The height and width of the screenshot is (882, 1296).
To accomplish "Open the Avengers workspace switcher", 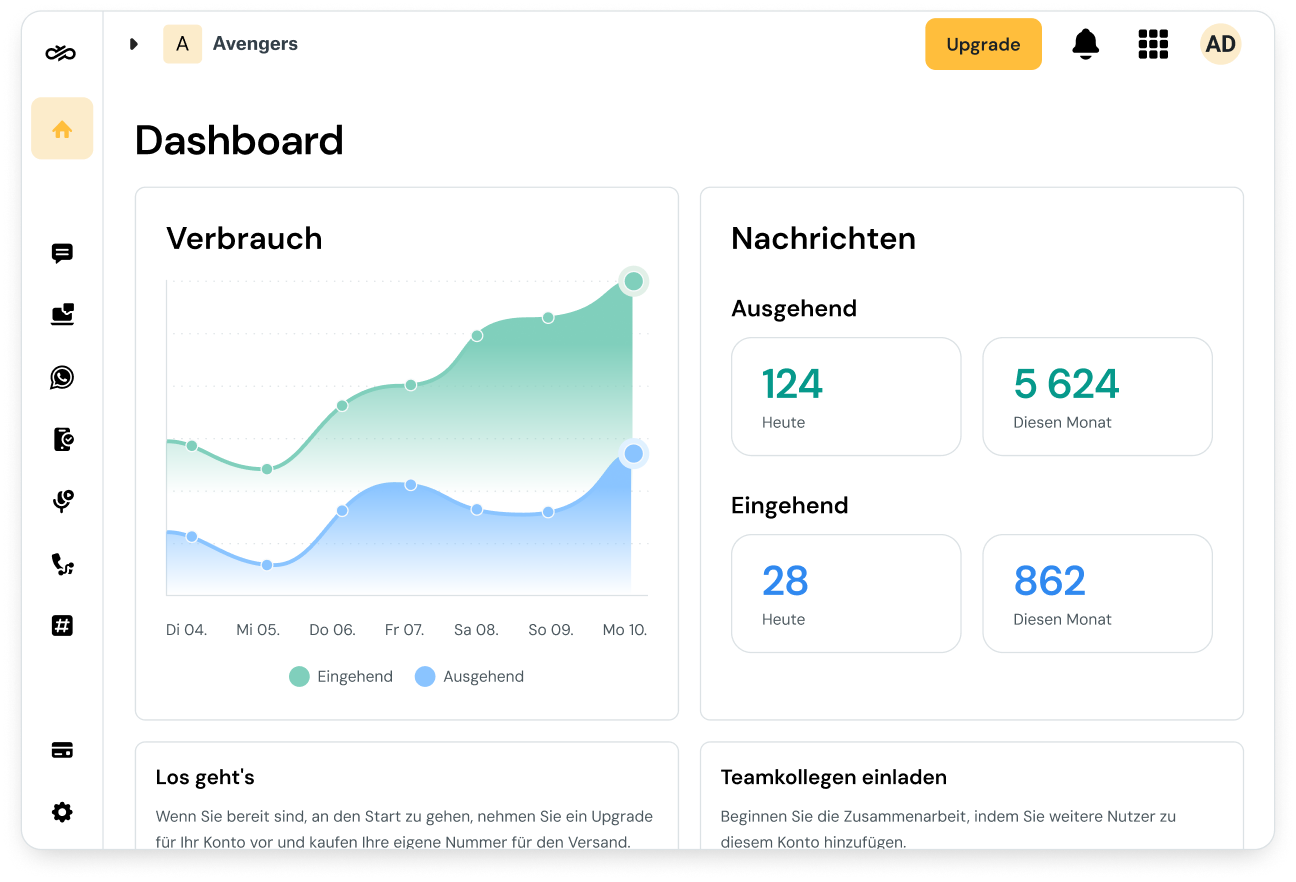I will pos(232,44).
